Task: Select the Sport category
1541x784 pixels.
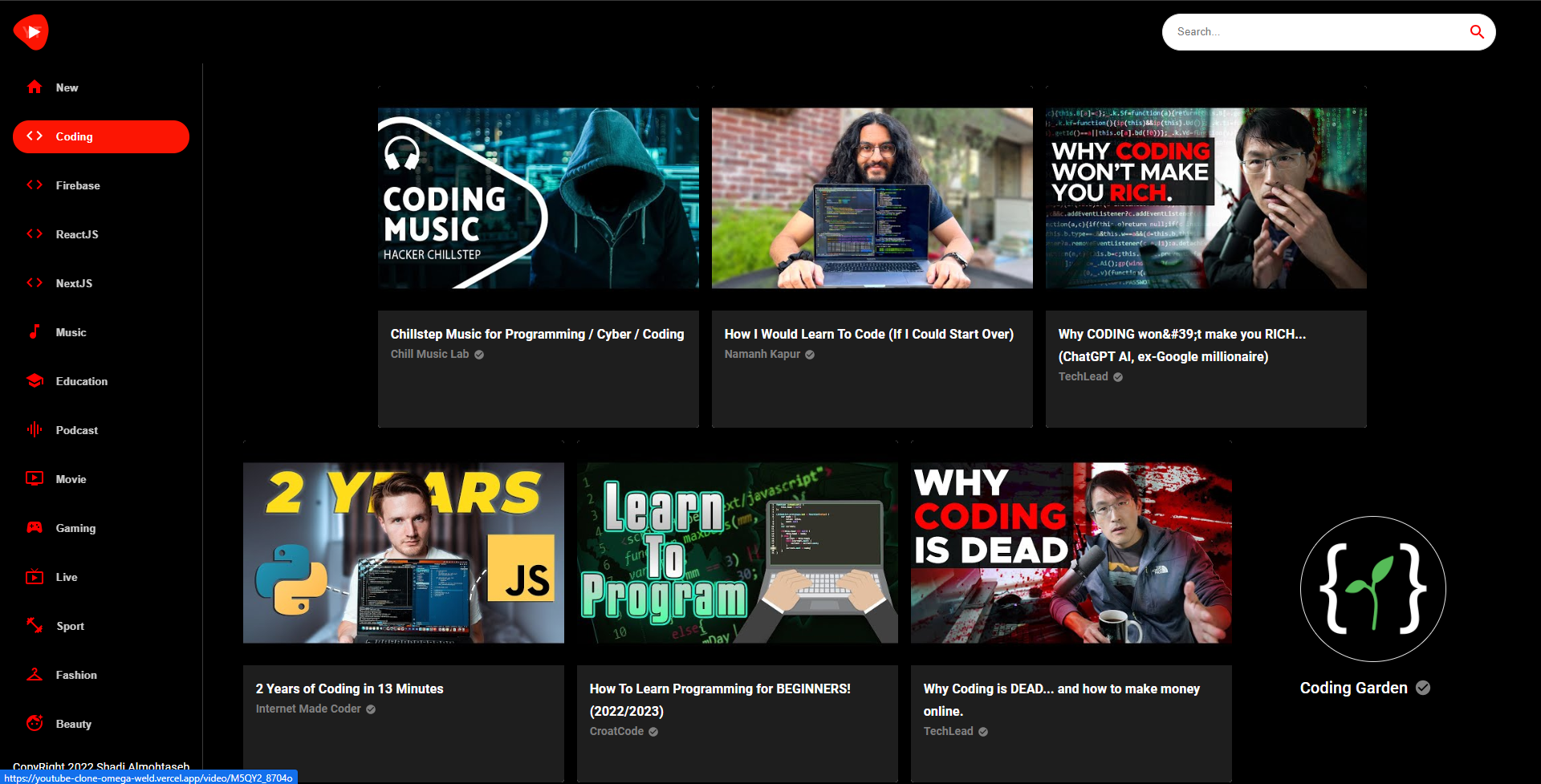Action: click(101, 626)
